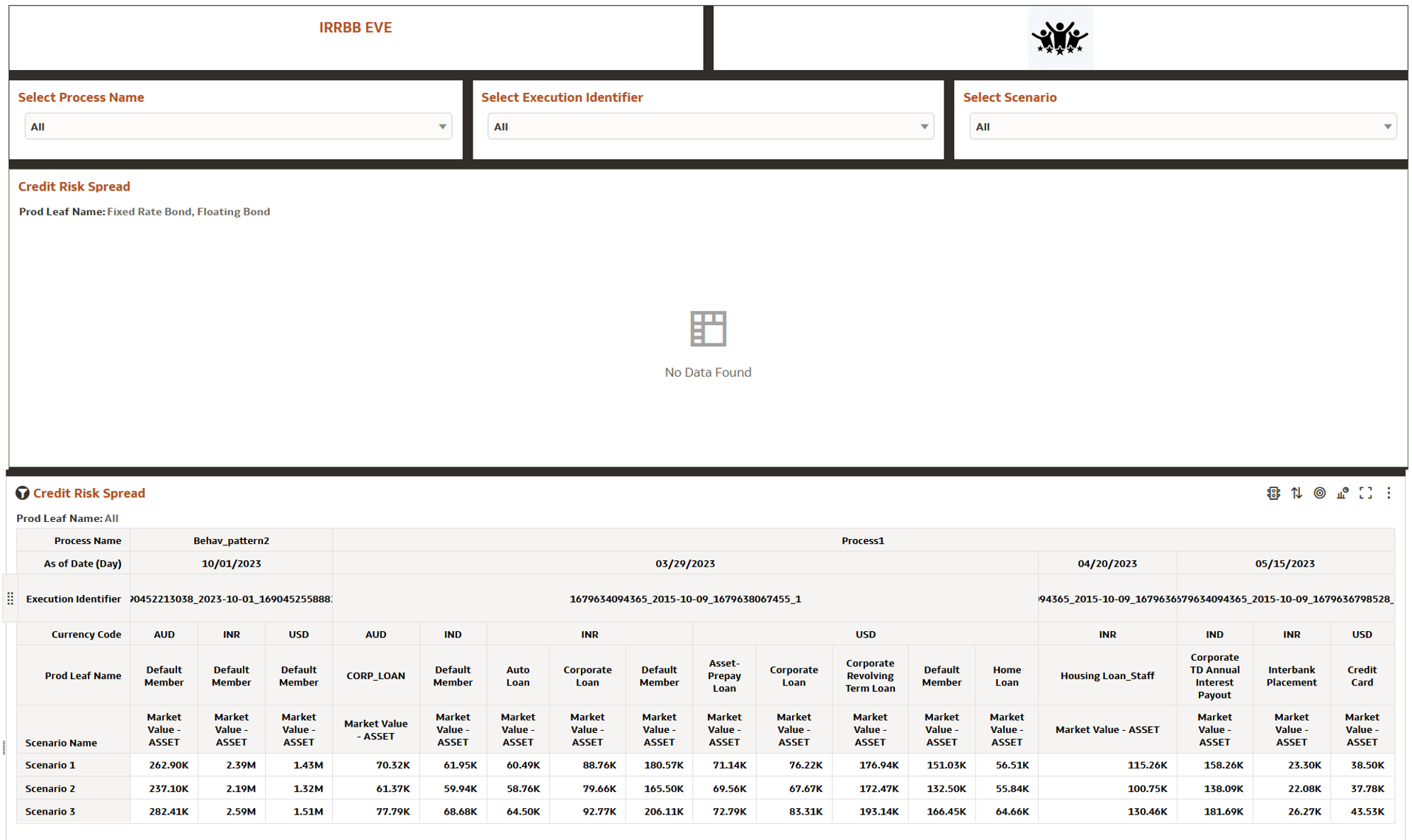The height and width of the screenshot is (840, 1412).
Task: Click the No Data Found table icon
Action: point(708,329)
